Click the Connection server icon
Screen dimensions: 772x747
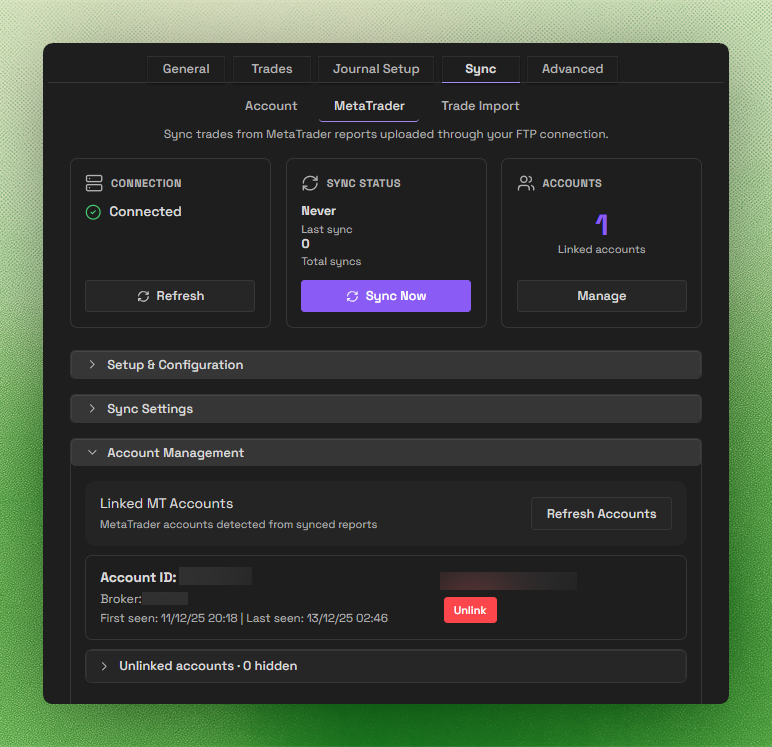(94, 183)
